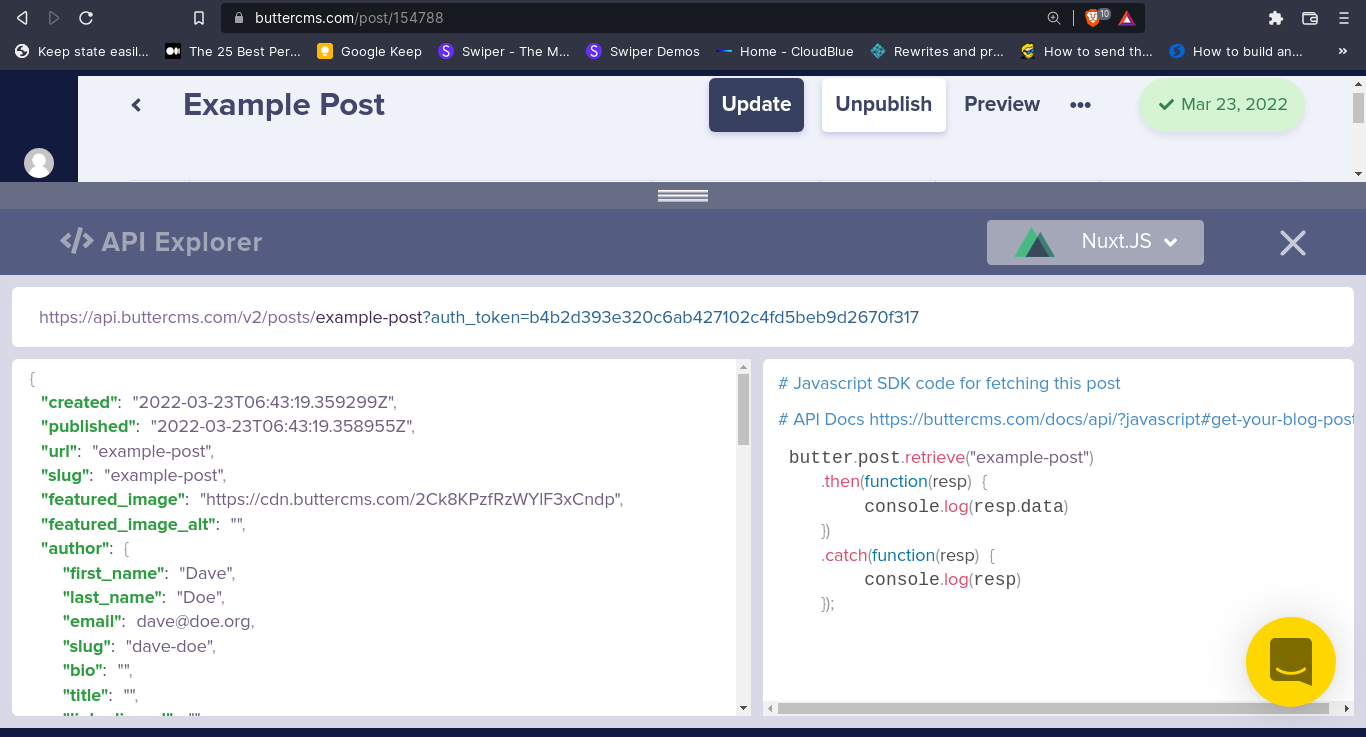
Task: Click butter.post.retrieve code line
Action: coord(941,457)
